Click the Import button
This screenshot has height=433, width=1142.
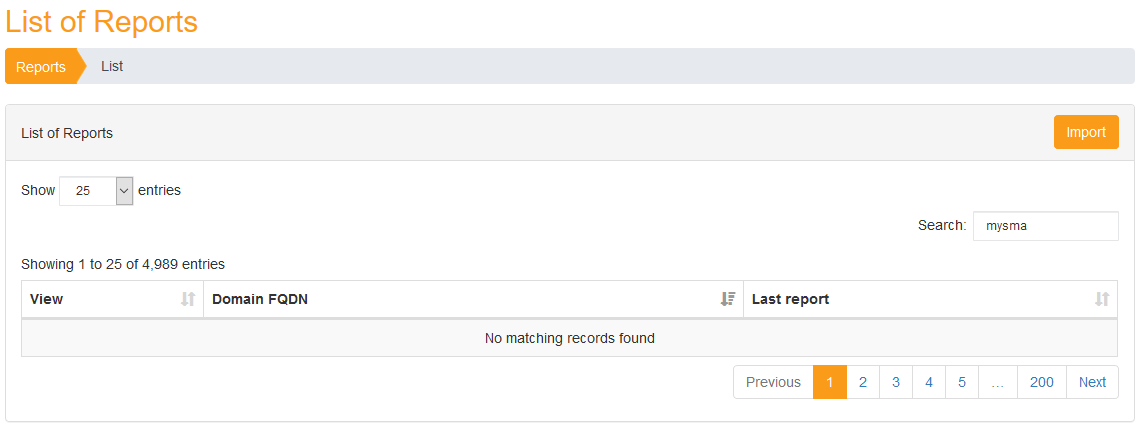point(1086,132)
